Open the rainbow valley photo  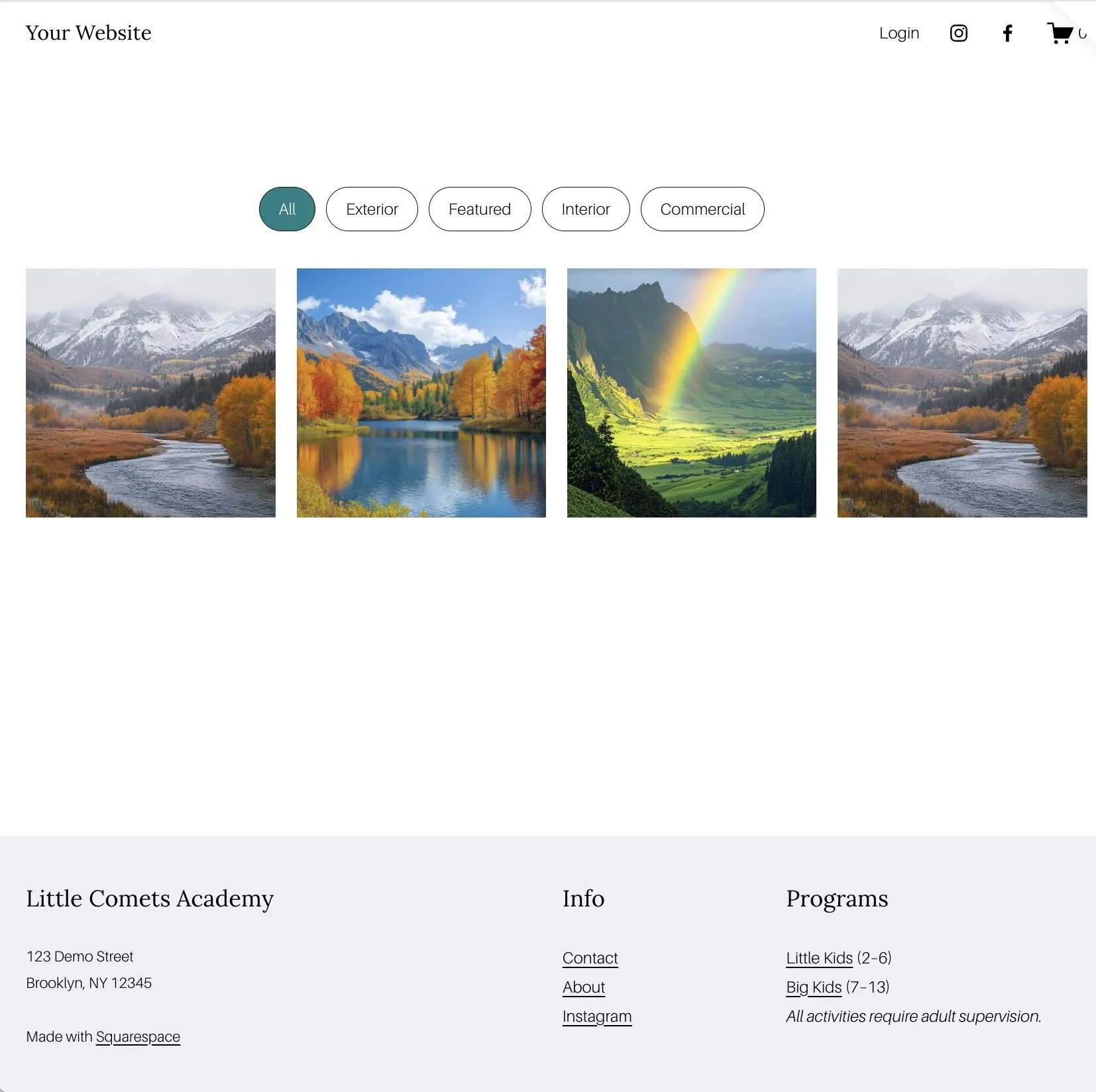(x=691, y=392)
